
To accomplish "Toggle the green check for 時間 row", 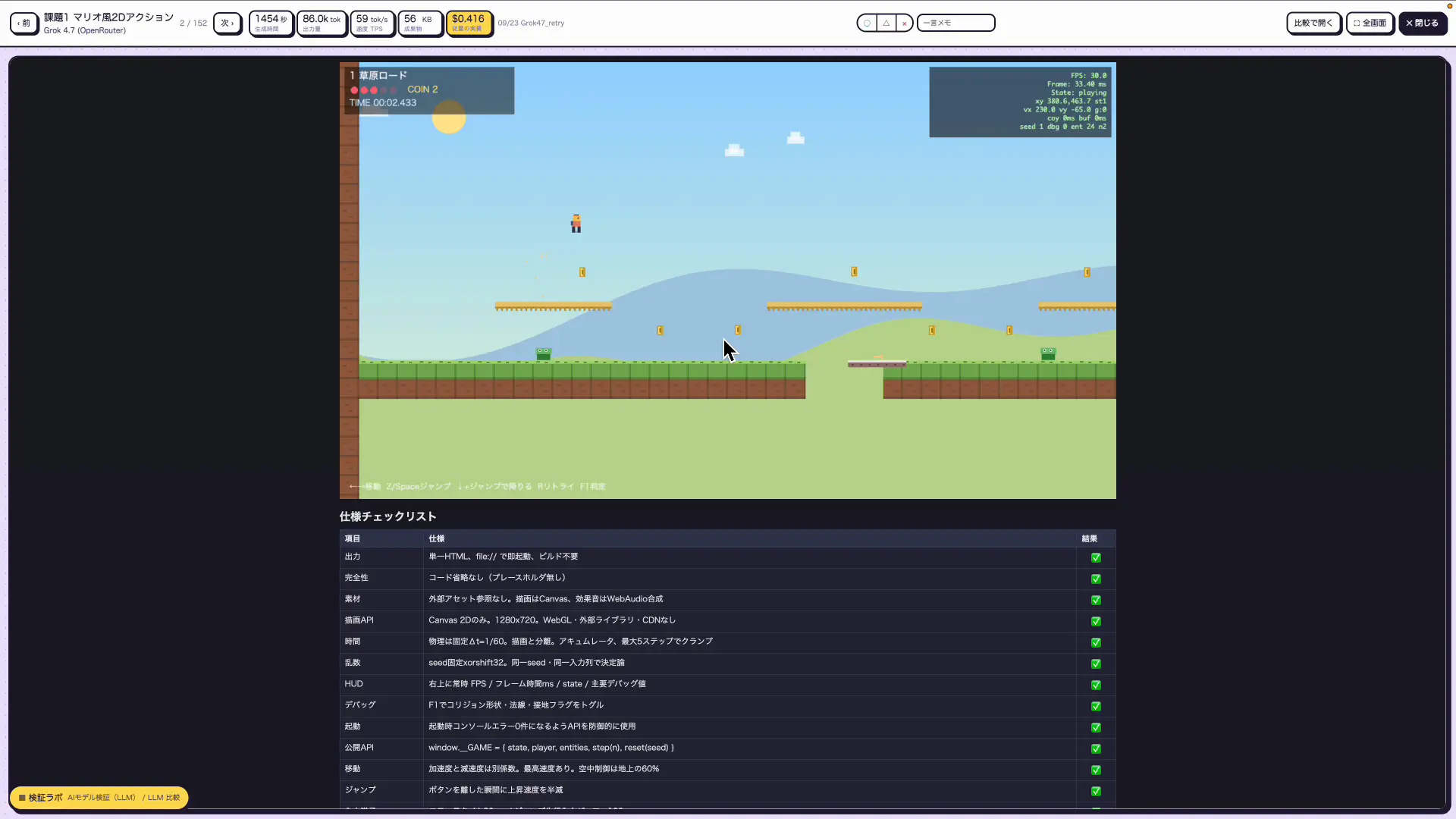I will click(1096, 642).
